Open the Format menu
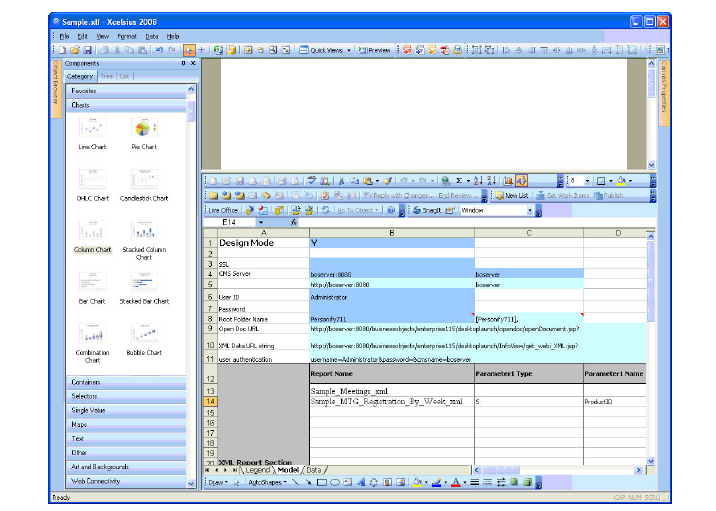Image resolution: width=716 pixels, height=511 pixels. point(127,36)
